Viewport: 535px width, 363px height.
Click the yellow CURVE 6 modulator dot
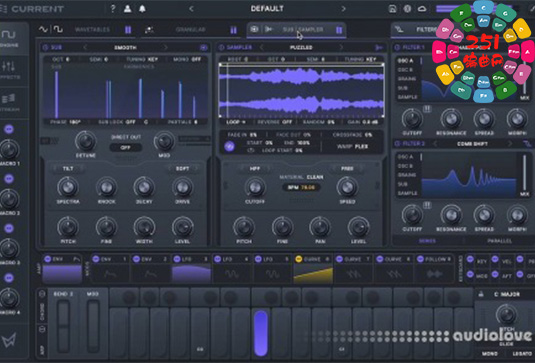pyautogui.click(x=299, y=259)
